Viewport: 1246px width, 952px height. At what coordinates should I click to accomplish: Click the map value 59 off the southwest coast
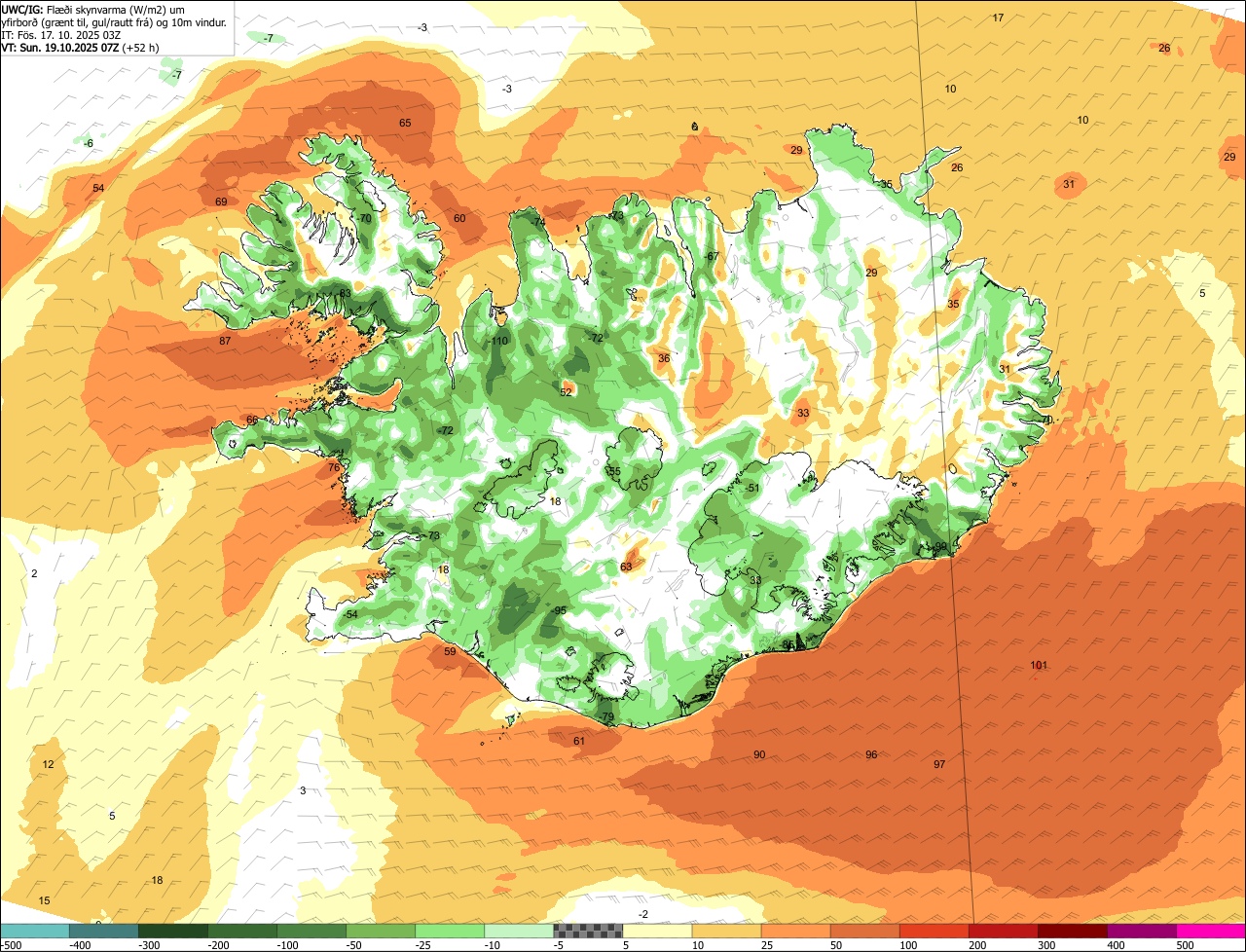(x=450, y=652)
